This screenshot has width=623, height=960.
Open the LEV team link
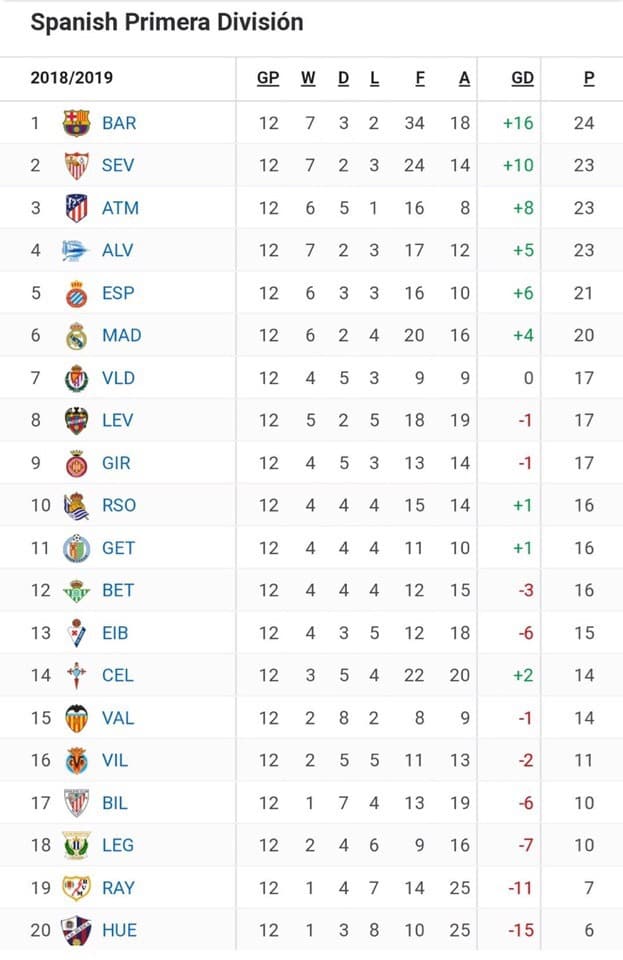click(118, 421)
